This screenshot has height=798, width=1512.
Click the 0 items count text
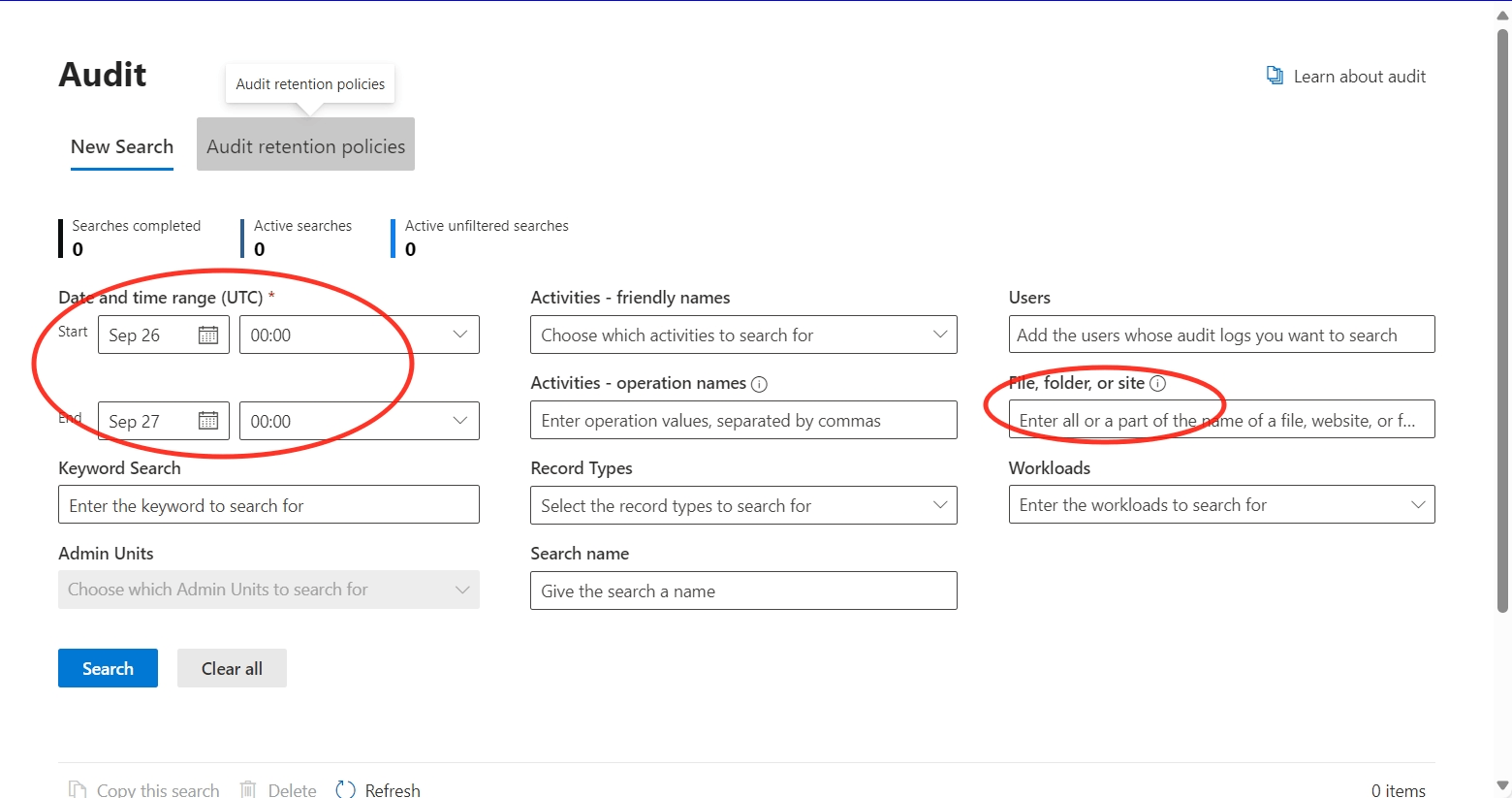click(1398, 790)
